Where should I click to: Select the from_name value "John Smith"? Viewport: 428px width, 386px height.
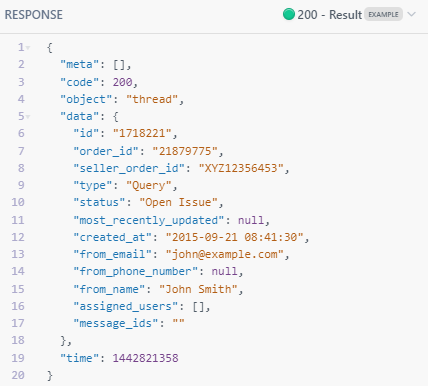click(198, 289)
